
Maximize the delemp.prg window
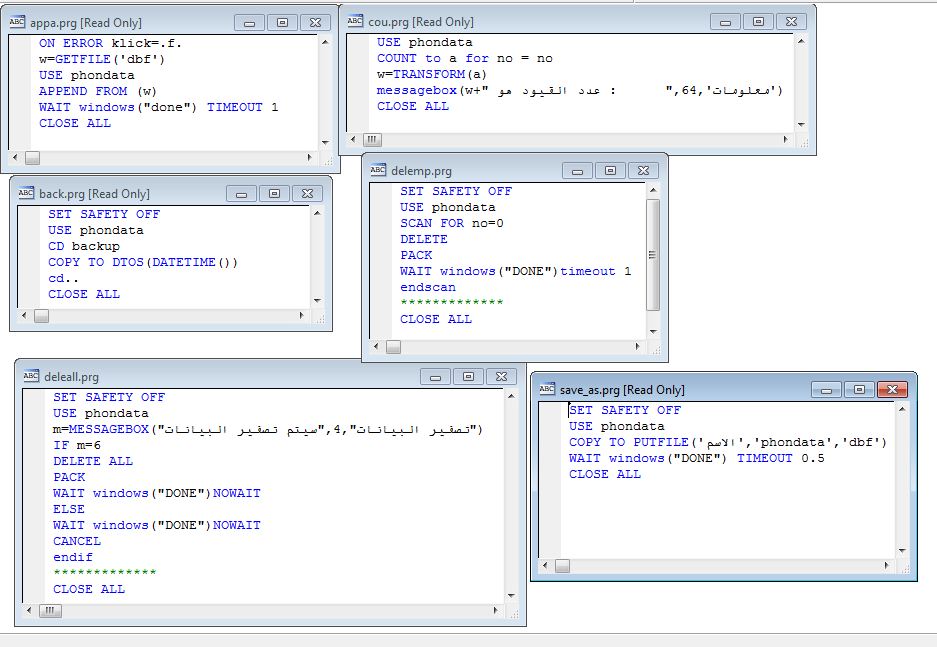(x=610, y=171)
